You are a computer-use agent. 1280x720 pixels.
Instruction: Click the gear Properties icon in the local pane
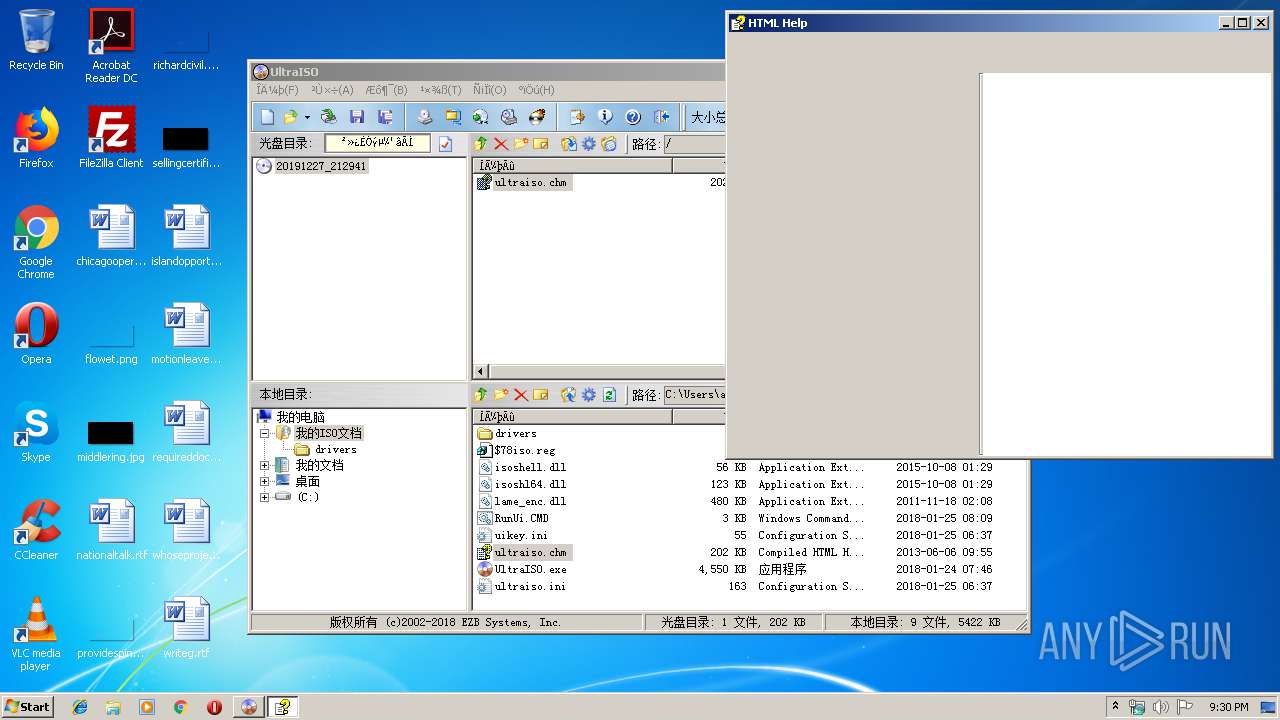point(589,395)
